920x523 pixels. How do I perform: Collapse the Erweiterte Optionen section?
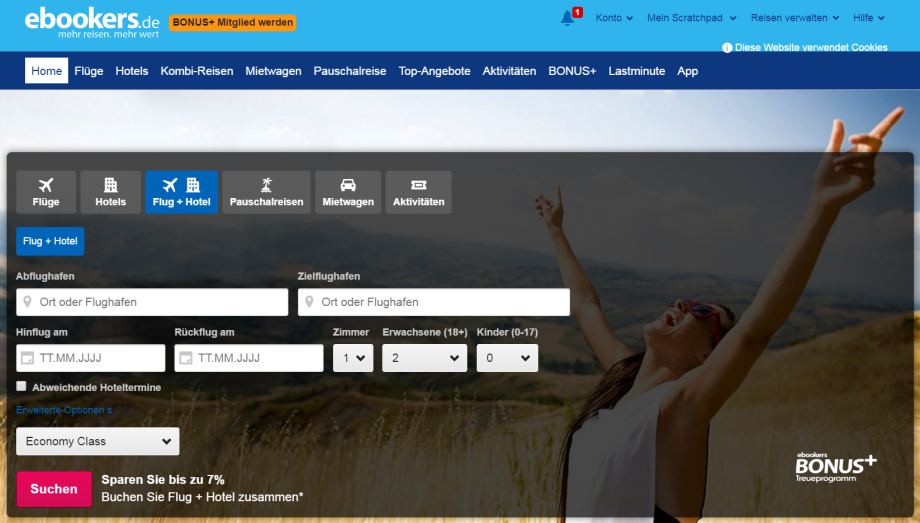point(64,410)
